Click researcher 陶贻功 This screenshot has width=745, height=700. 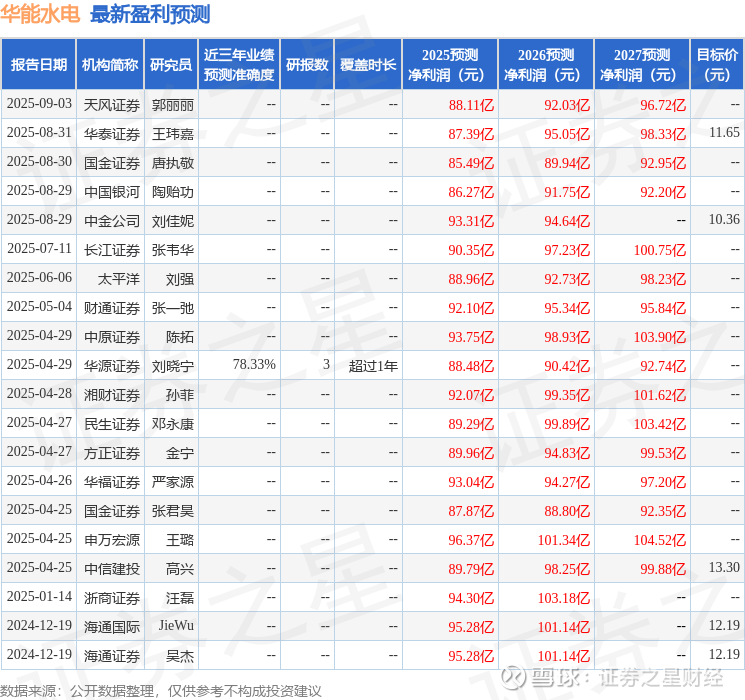coord(172,192)
